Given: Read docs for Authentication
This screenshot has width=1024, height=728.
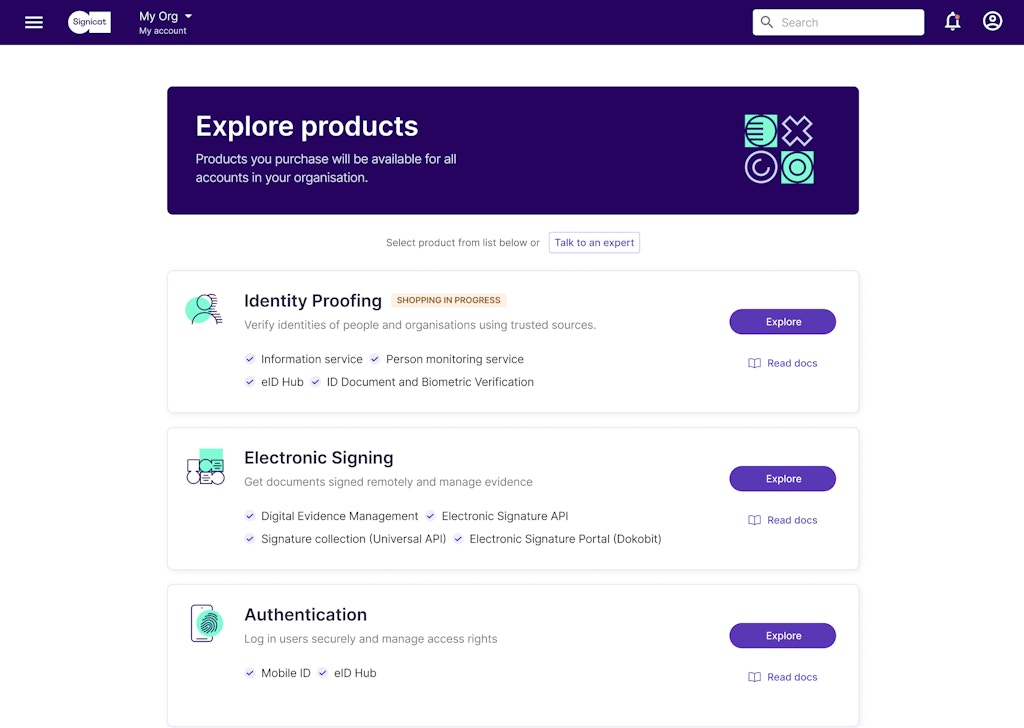Looking at the screenshot, I should coord(782,677).
